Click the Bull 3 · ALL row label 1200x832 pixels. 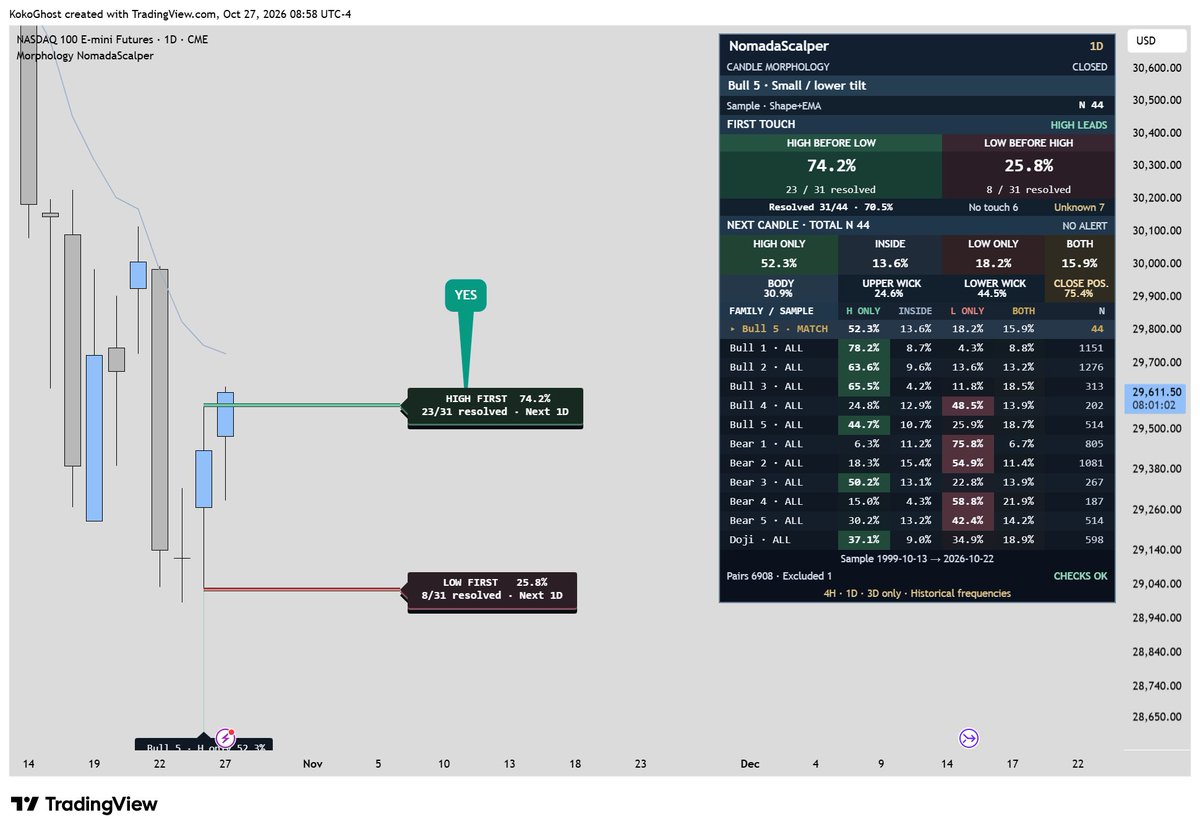tap(766, 386)
